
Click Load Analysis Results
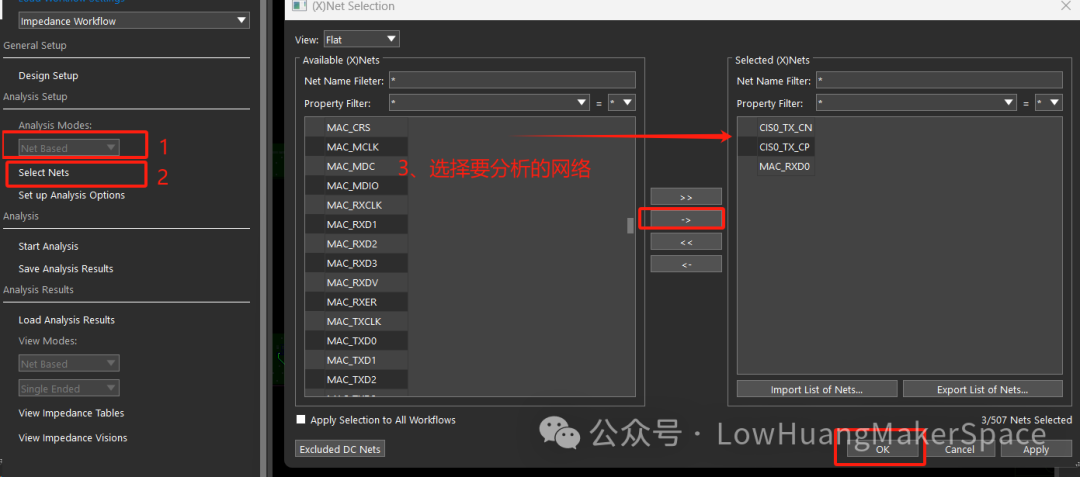[66, 320]
